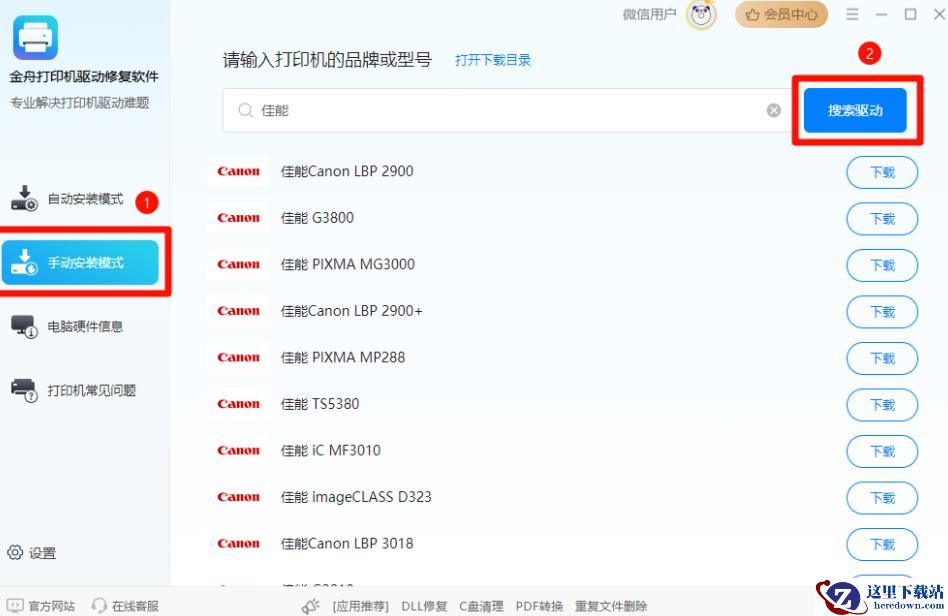Click the app recommendation icon in footer
Screen dimensions: 948x616
(x=311, y=606)
